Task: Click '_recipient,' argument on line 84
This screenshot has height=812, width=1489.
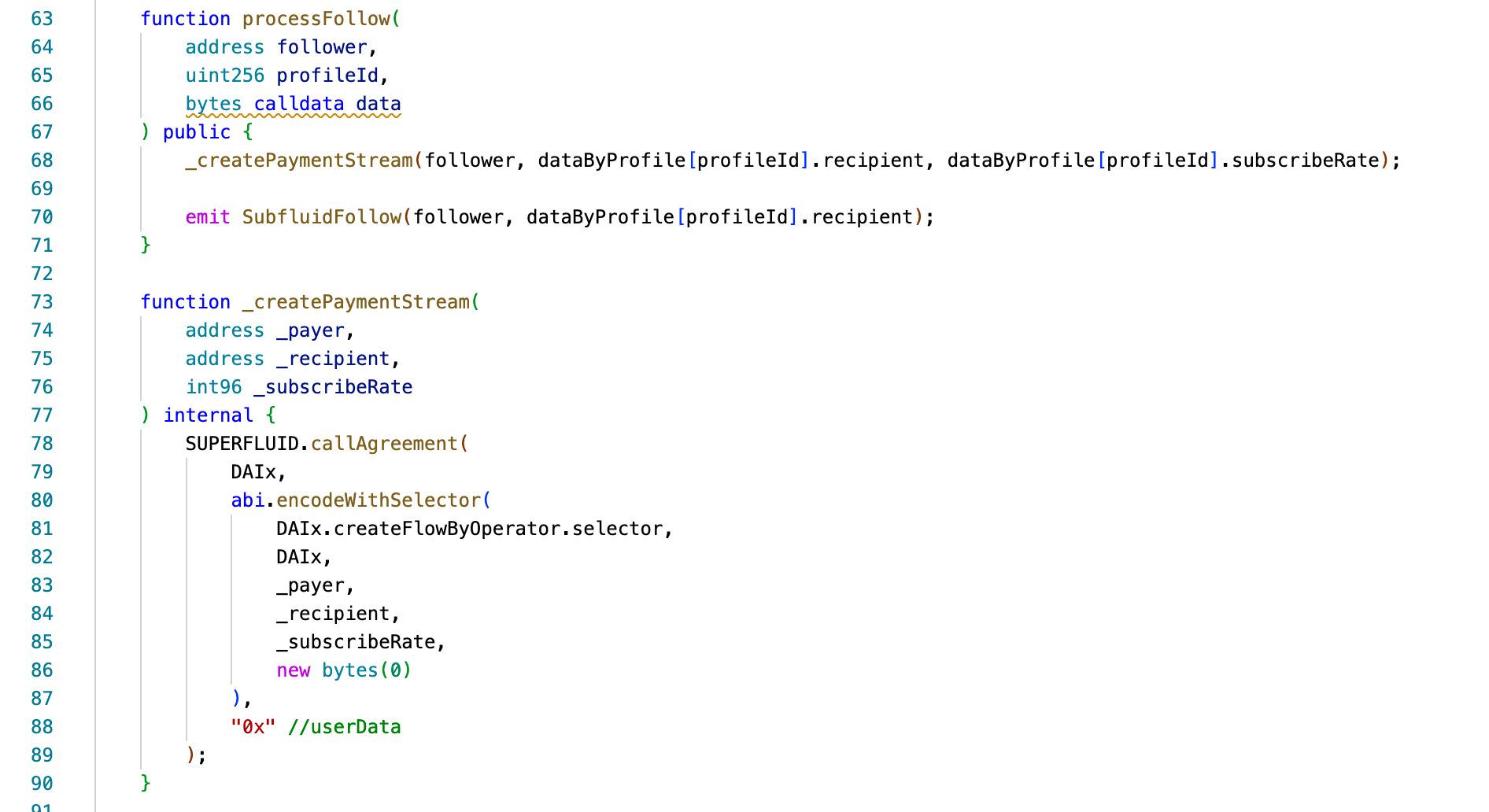Action: [338, 614]
